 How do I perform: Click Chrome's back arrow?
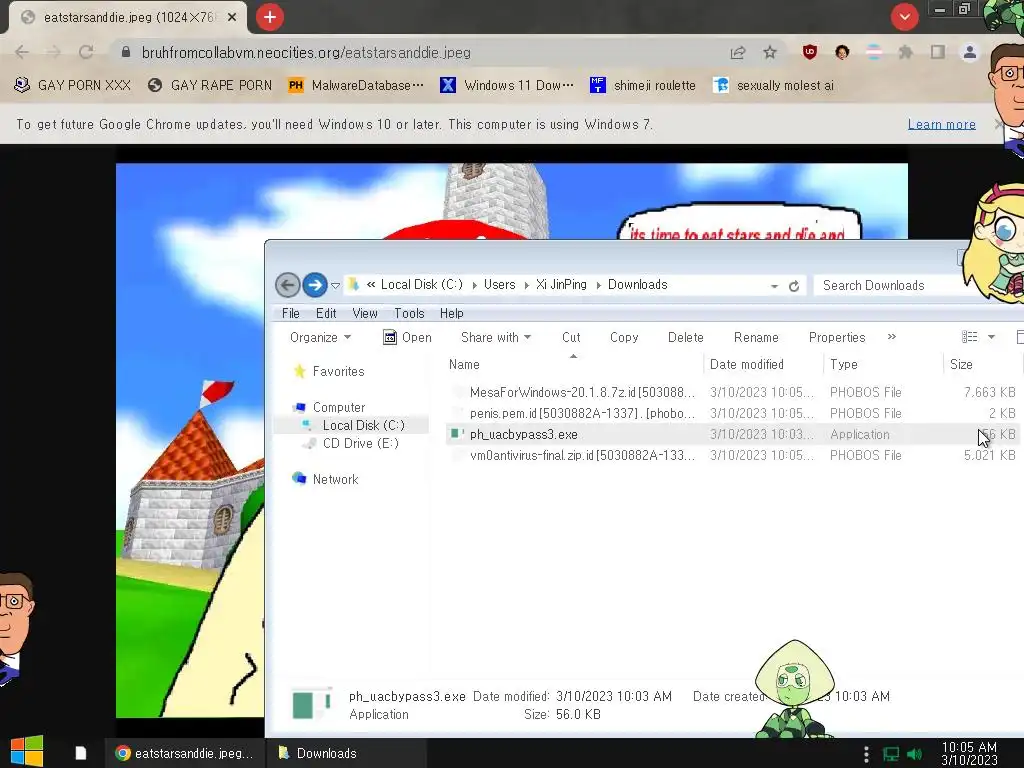[x=22, y=52]
